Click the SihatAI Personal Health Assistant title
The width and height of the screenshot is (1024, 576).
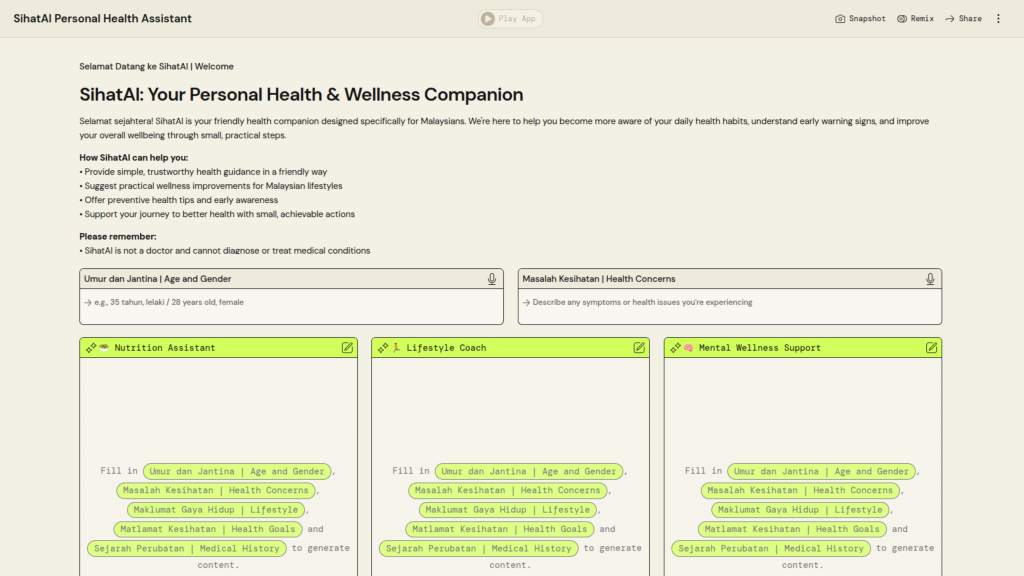(x=102, y=18)
